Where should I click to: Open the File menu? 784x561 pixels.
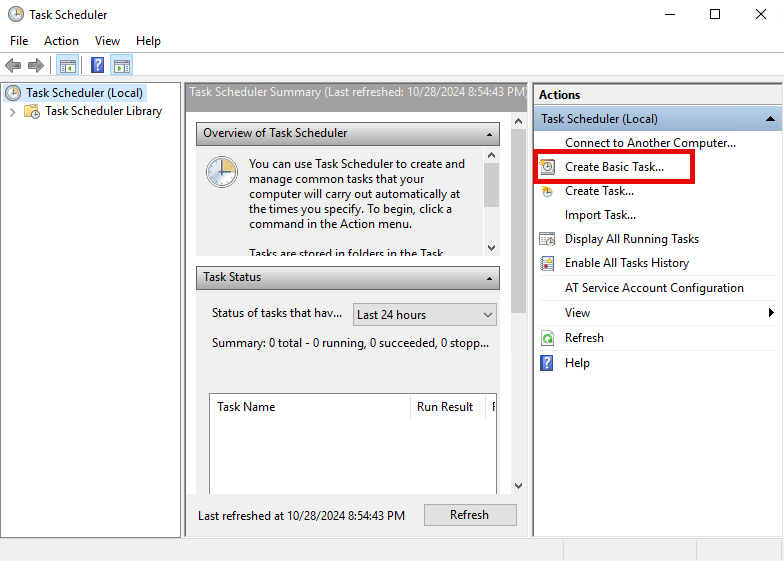pyautogui.click(x=19, y=41)
